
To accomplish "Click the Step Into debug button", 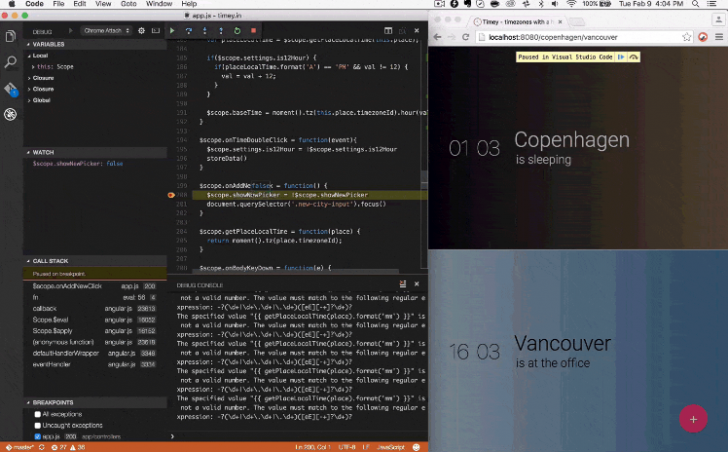I will point(205,31).
